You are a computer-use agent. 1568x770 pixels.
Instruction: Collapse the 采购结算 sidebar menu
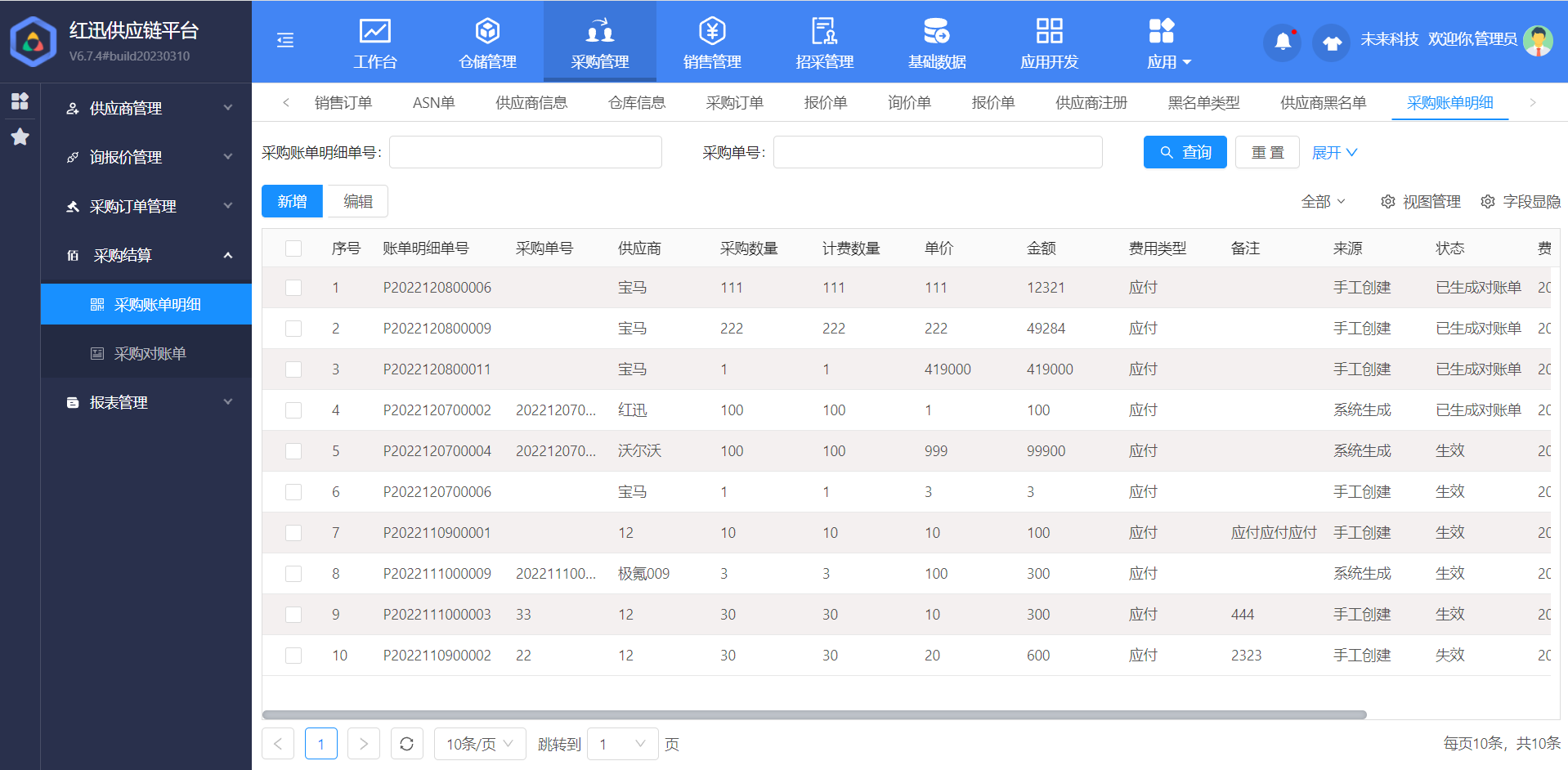146,255
